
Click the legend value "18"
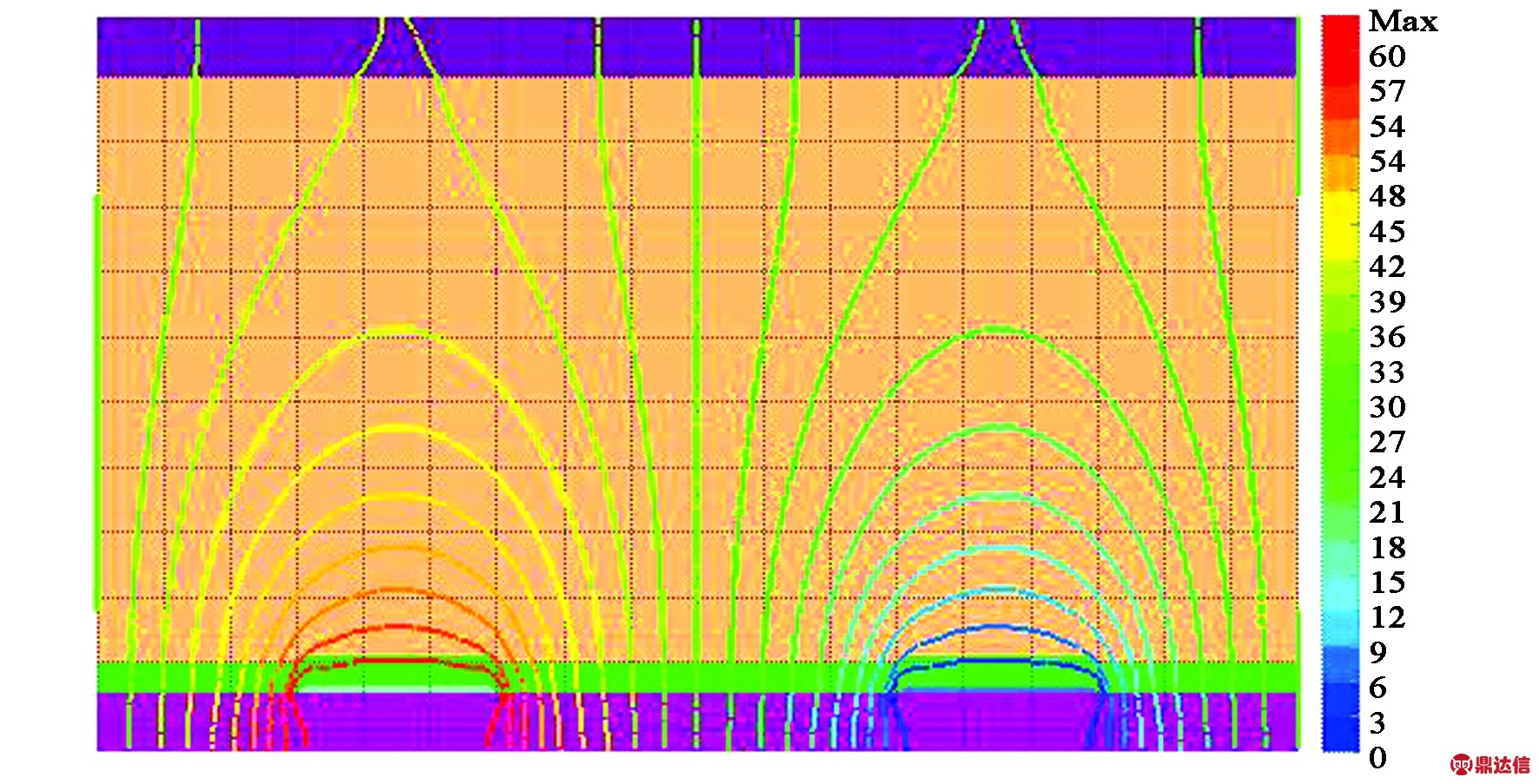pos(1387,548)
